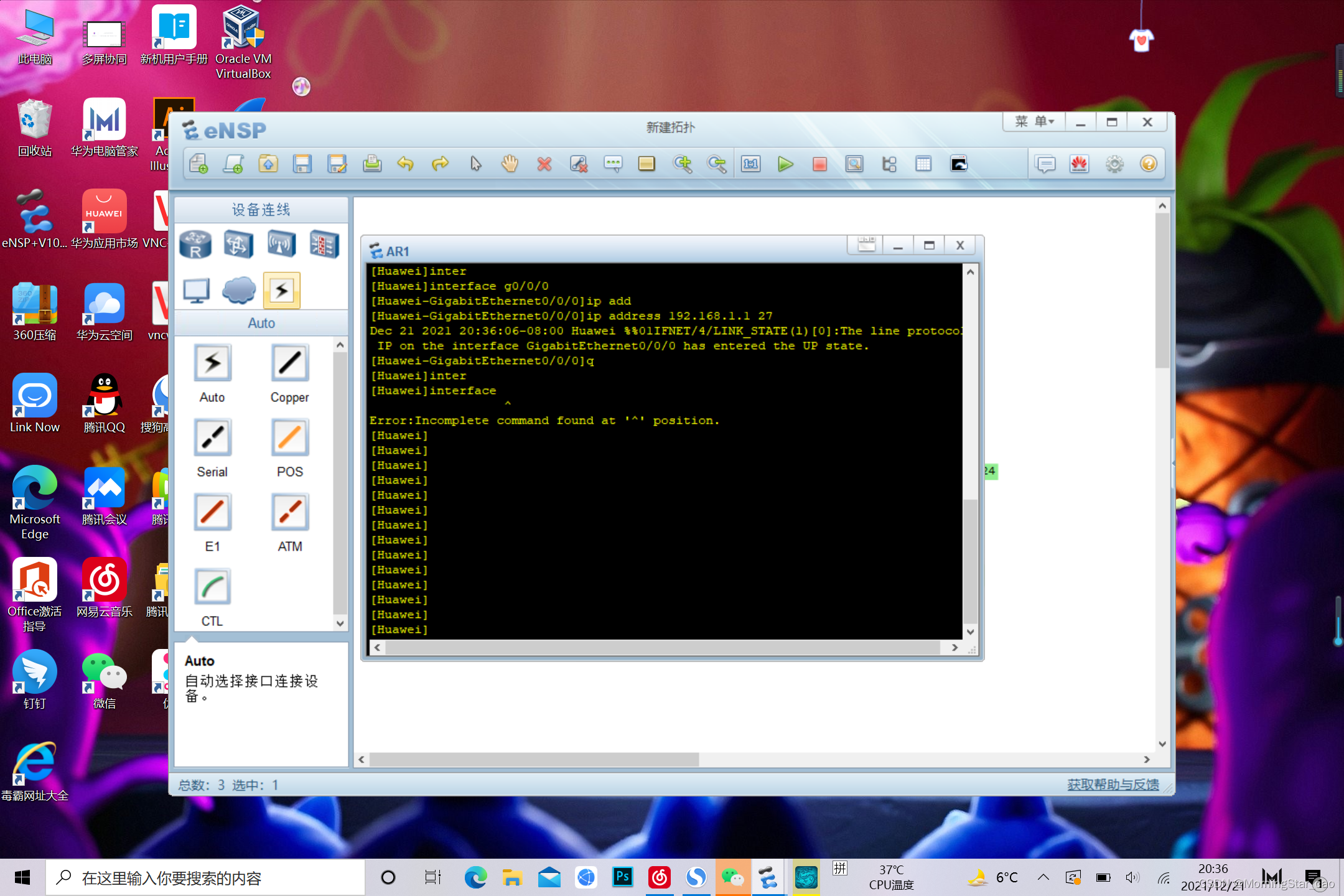1344x896 pixels.
Task: Select the Cloud device category icon
Action: click(x=239, y=290)
